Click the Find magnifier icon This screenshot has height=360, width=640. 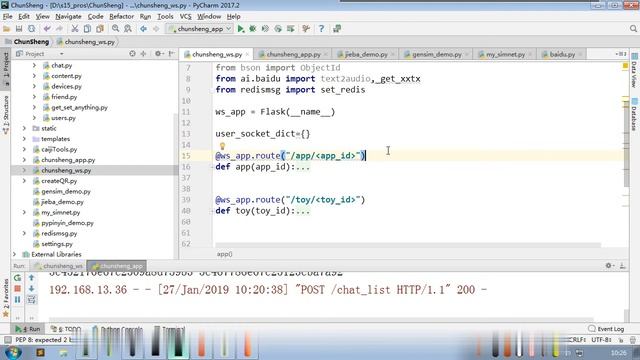116,29
